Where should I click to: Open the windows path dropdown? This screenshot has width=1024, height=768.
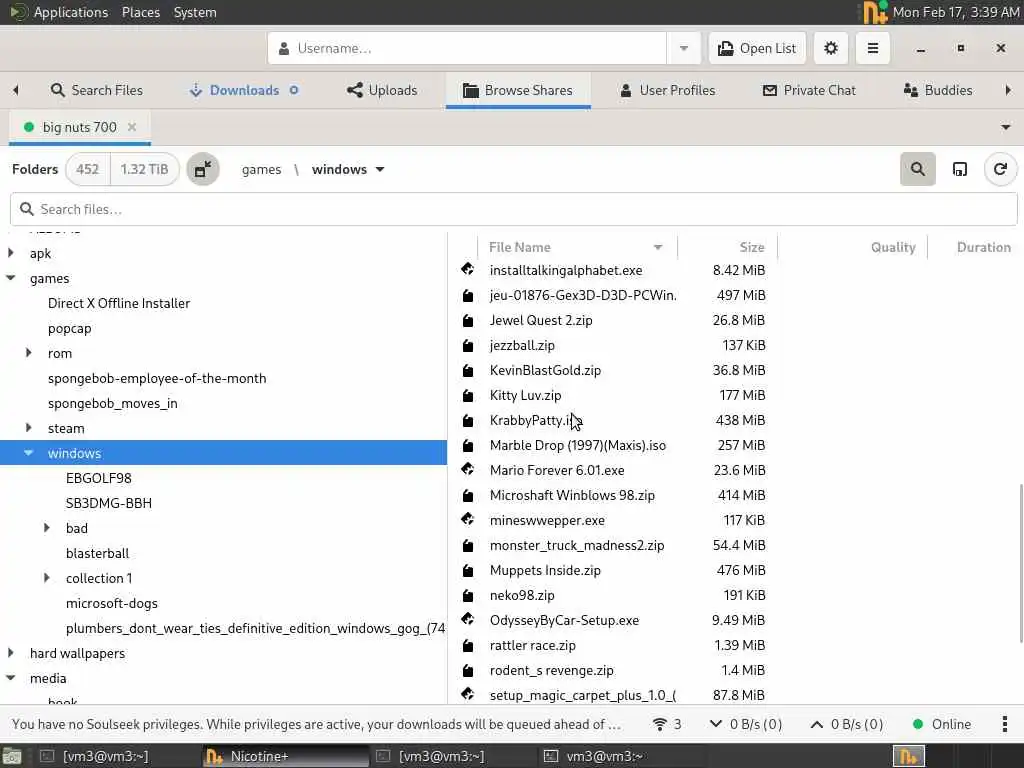(x=380, y=170)
